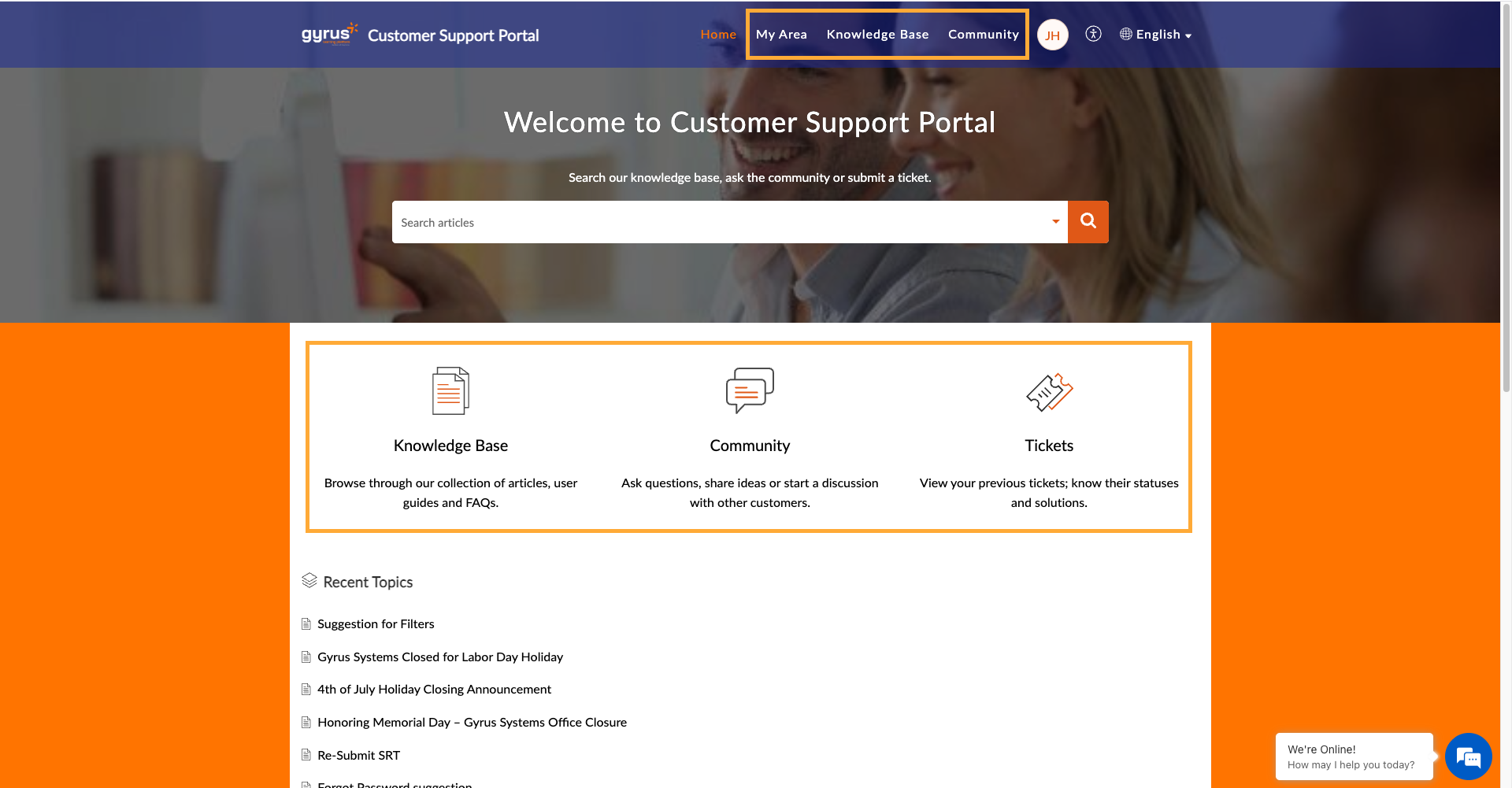Viewport: 1512px width, 788px height.
Task: Expand the English language dropdown
Action: [x=1156, y=35]
